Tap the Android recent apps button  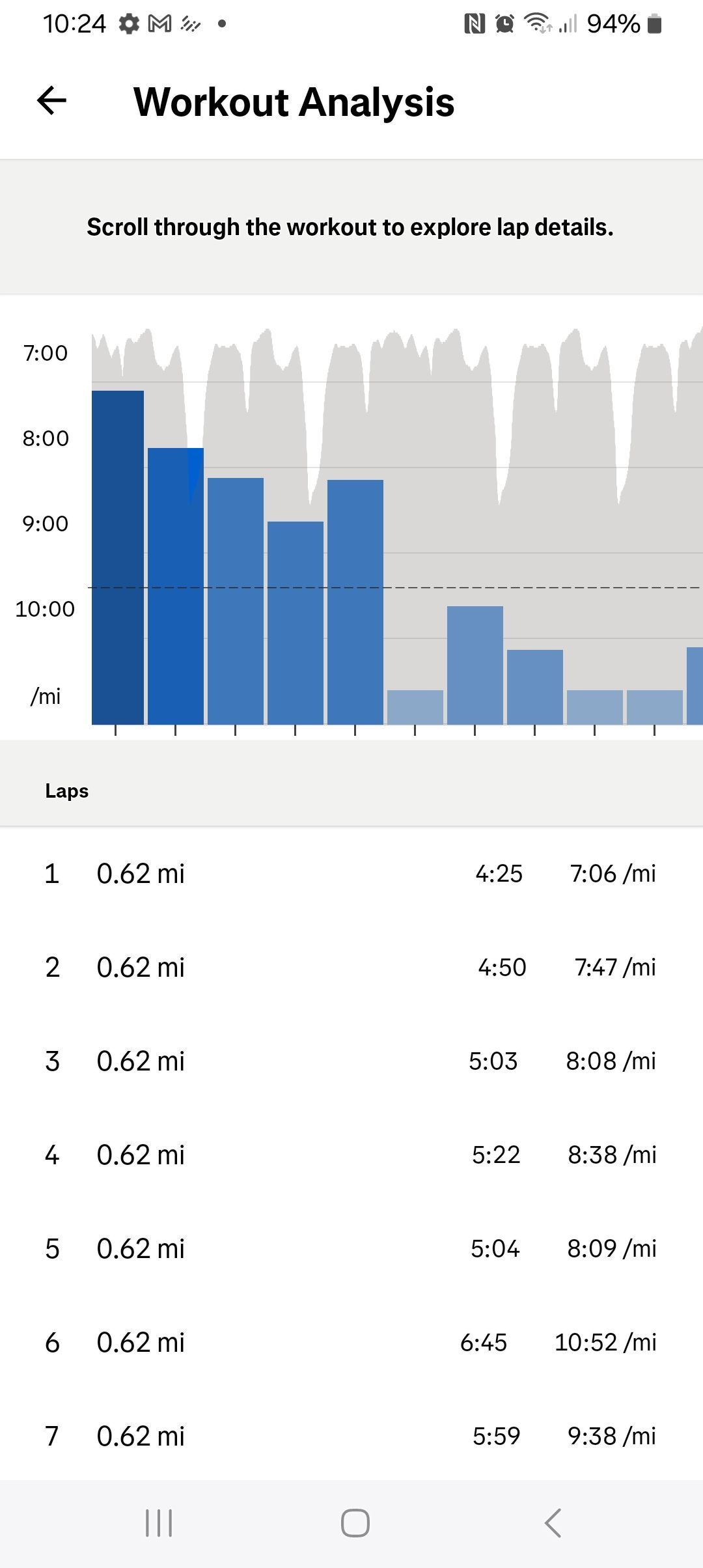[x=159, y=1523]
